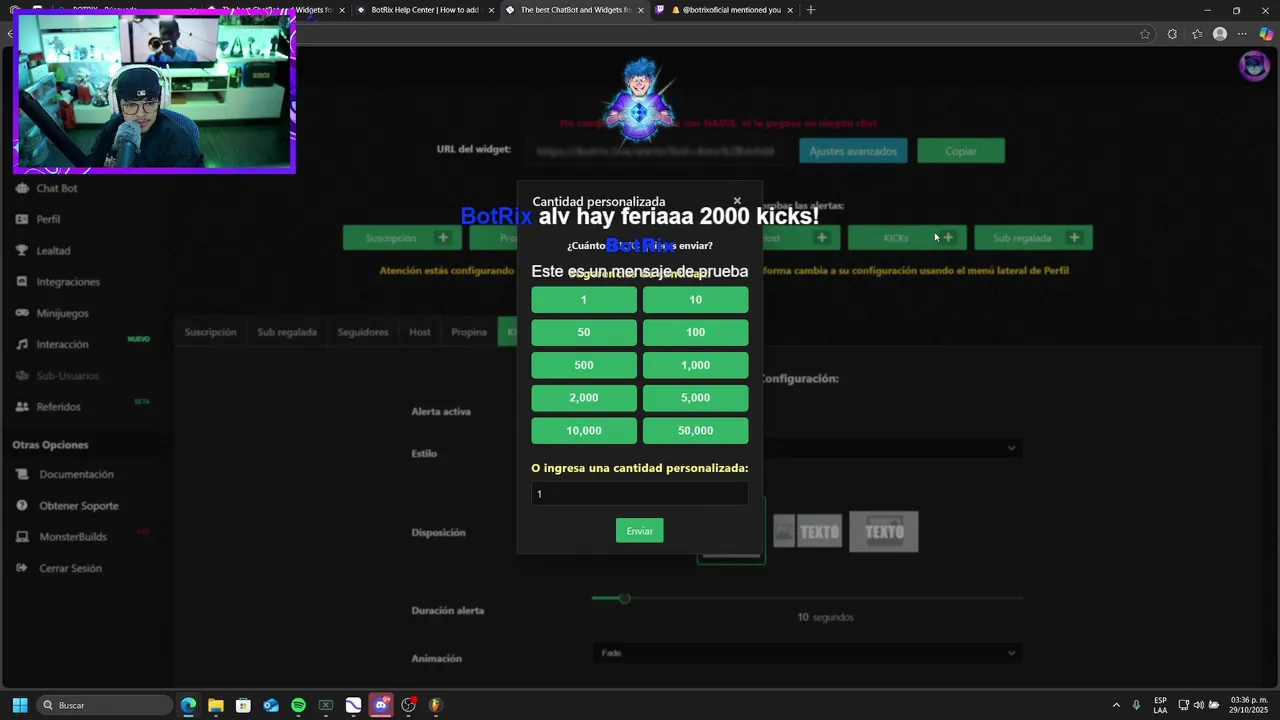Screen dimensions: 1280x720
Task: Choose the 1 kick amount
Action: (584, 300)
